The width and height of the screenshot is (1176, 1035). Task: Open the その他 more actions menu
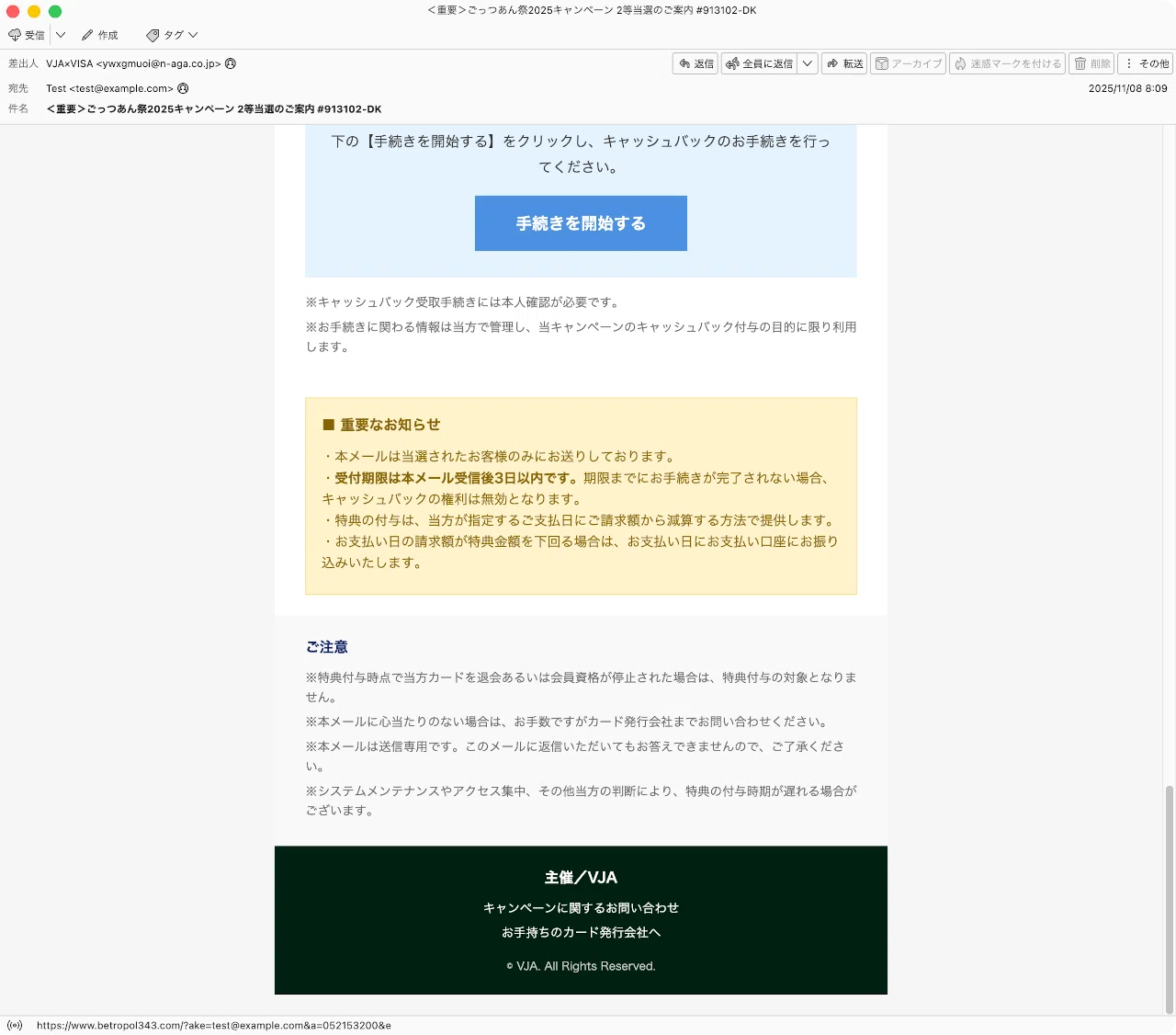click(x=1146, y=63)
